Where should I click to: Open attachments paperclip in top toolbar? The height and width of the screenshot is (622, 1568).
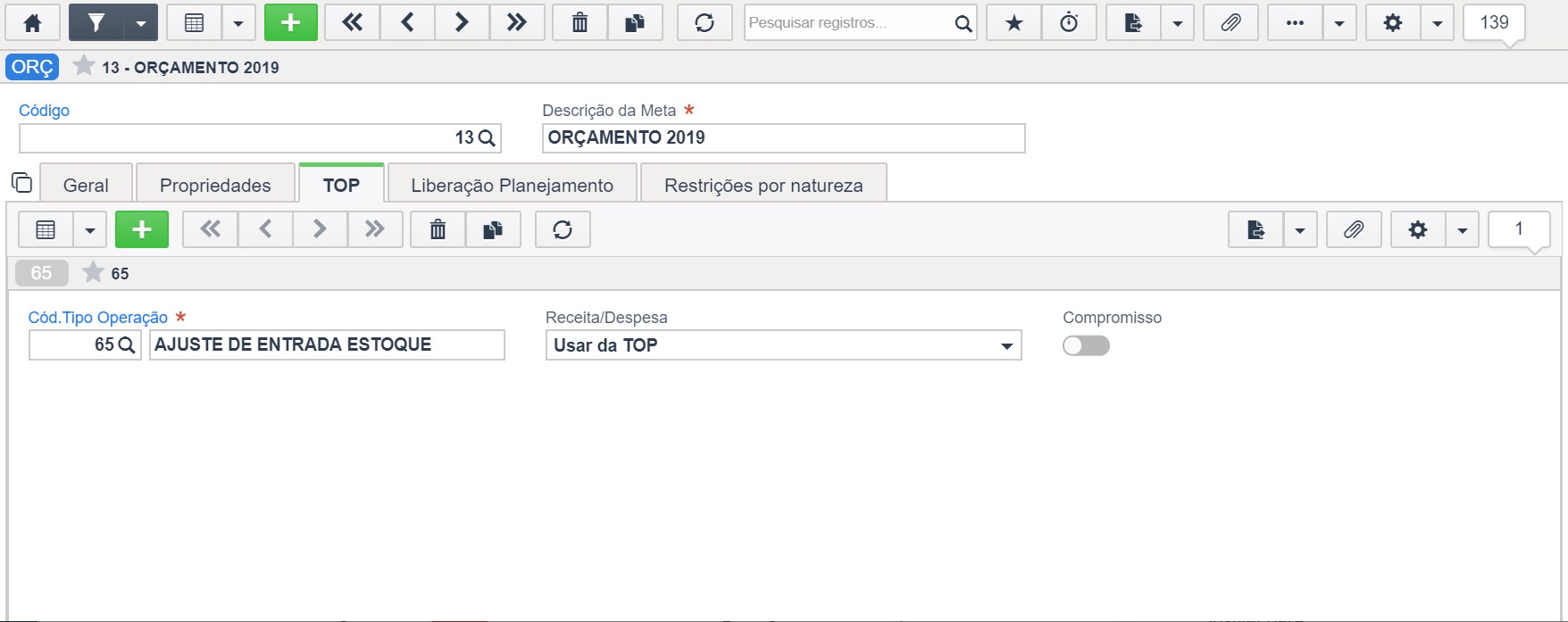[x=1230, y=23]
